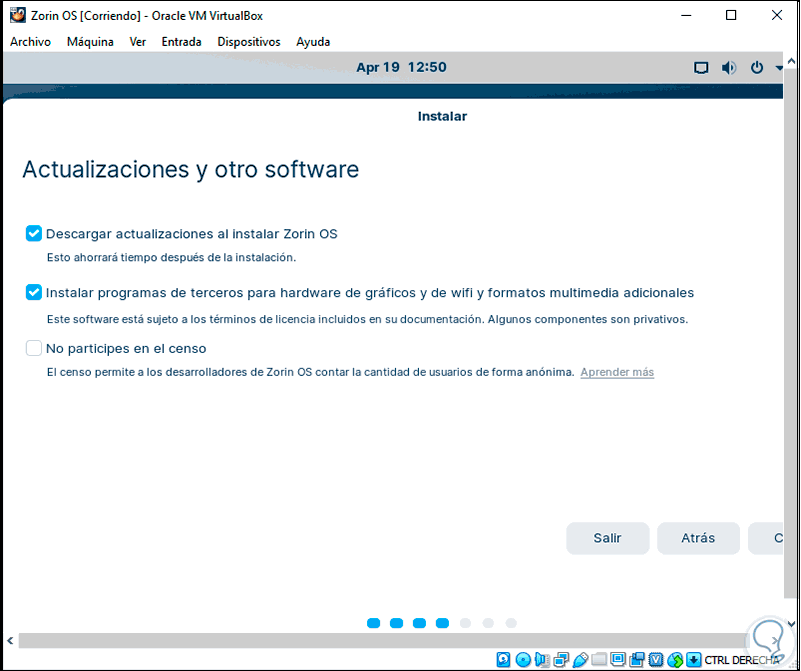Click the vertical scrollbar down arrow
Viewport: 801px width, 671px height.
(791, 624)
